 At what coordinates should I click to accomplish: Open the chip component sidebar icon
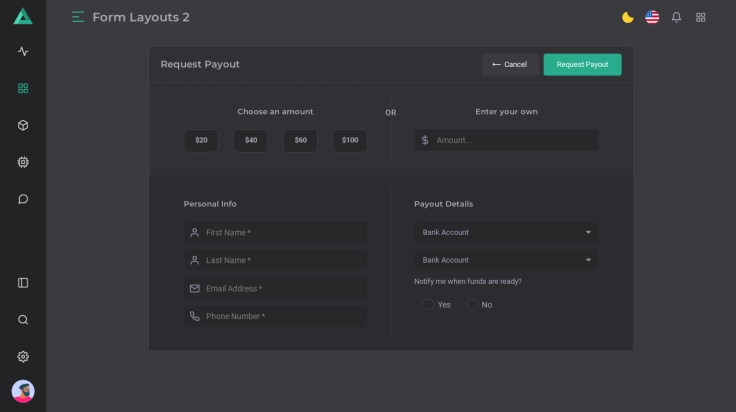click(23, 162)
